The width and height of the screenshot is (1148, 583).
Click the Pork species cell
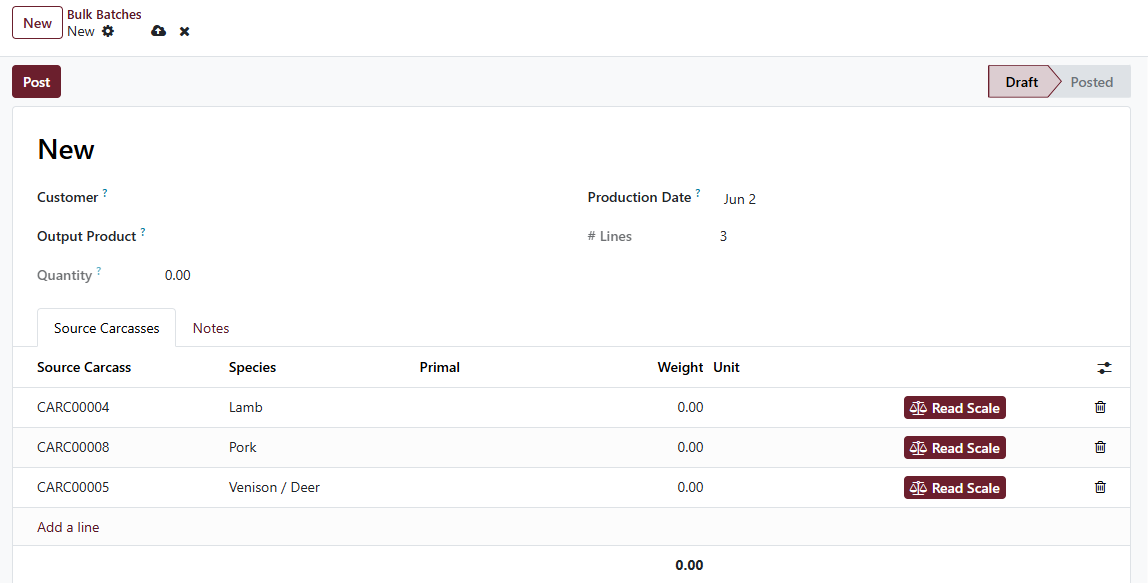coord(242,448)
